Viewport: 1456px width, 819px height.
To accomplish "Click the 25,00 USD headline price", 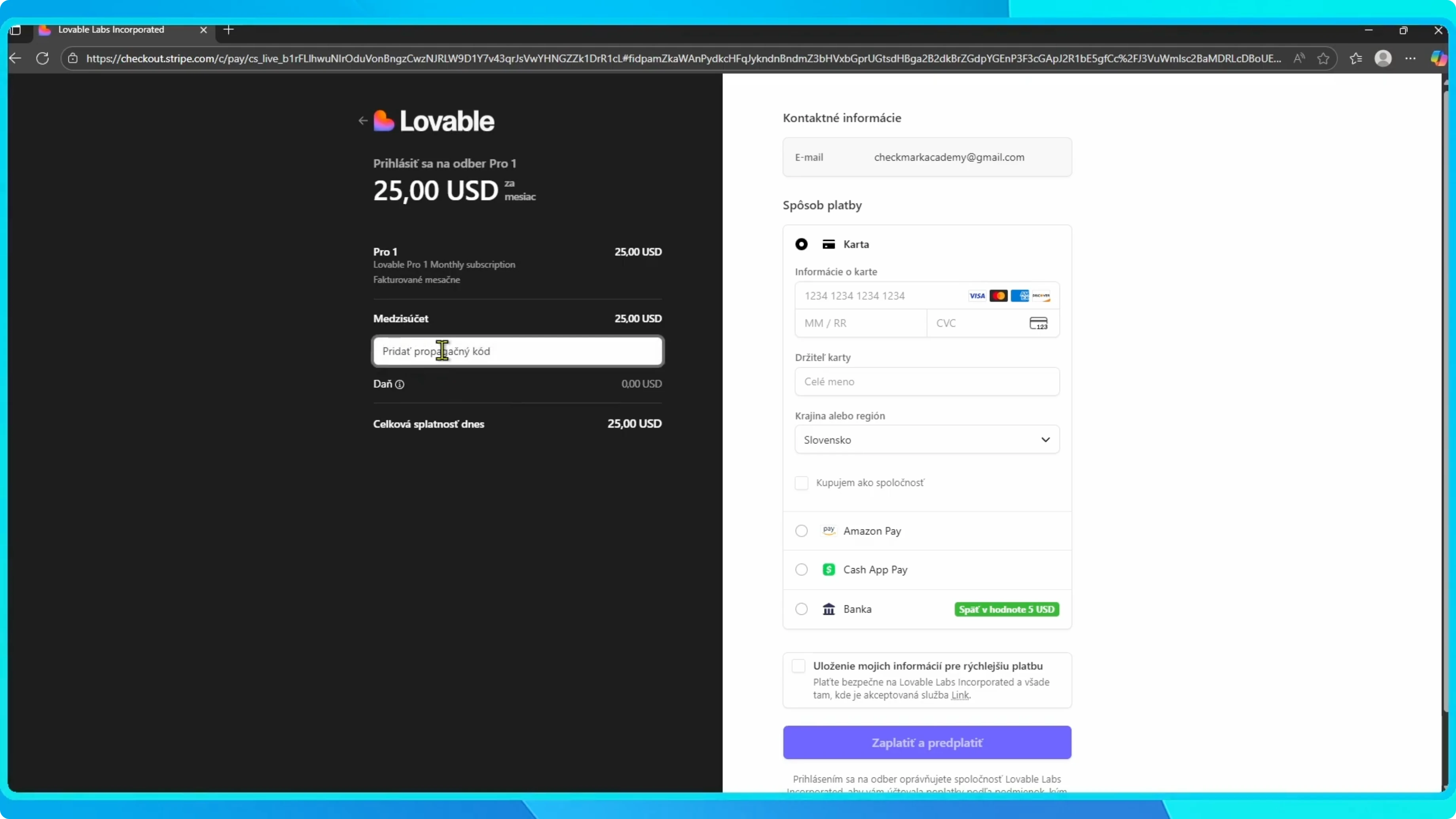I will pos(436,190).
